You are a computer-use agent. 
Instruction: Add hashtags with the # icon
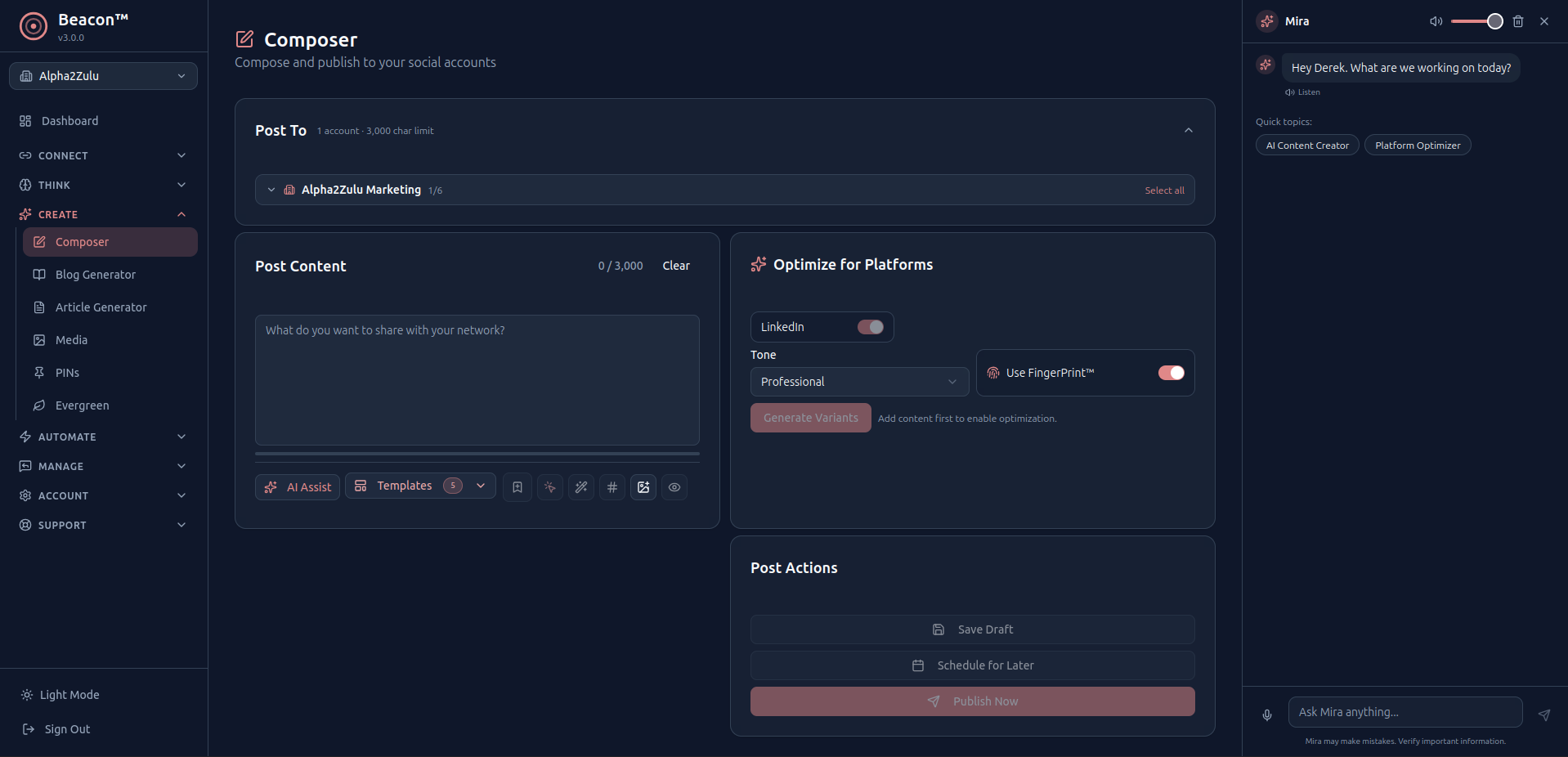[x=612, y=487]
